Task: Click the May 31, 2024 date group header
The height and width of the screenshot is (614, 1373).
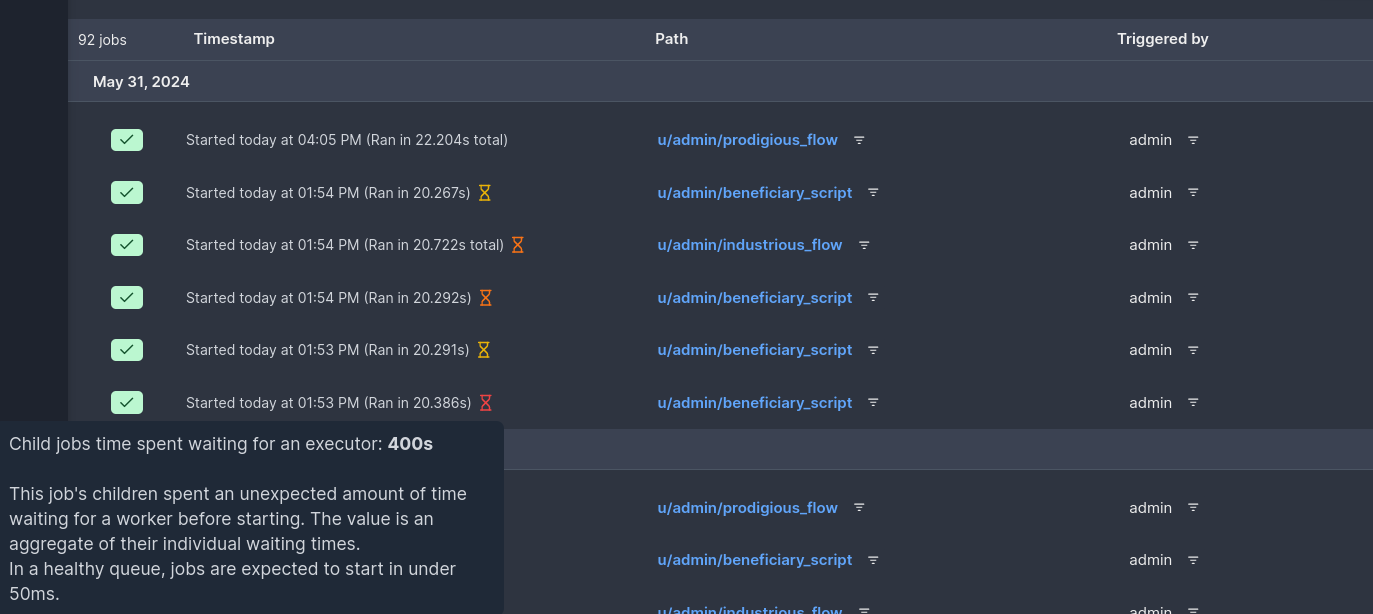Action: click(x=141, y=82)
